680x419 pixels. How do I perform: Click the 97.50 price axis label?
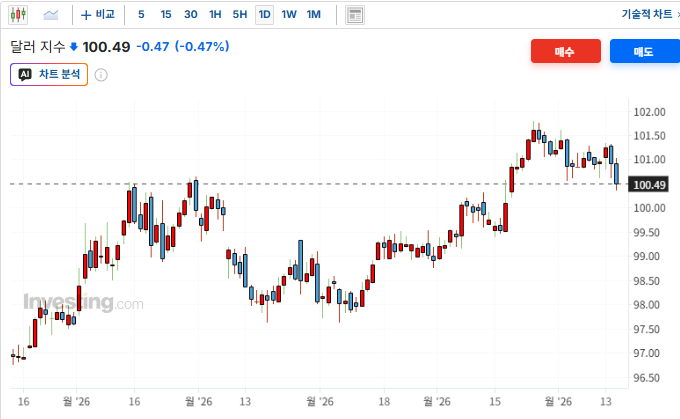click(649, 329)
